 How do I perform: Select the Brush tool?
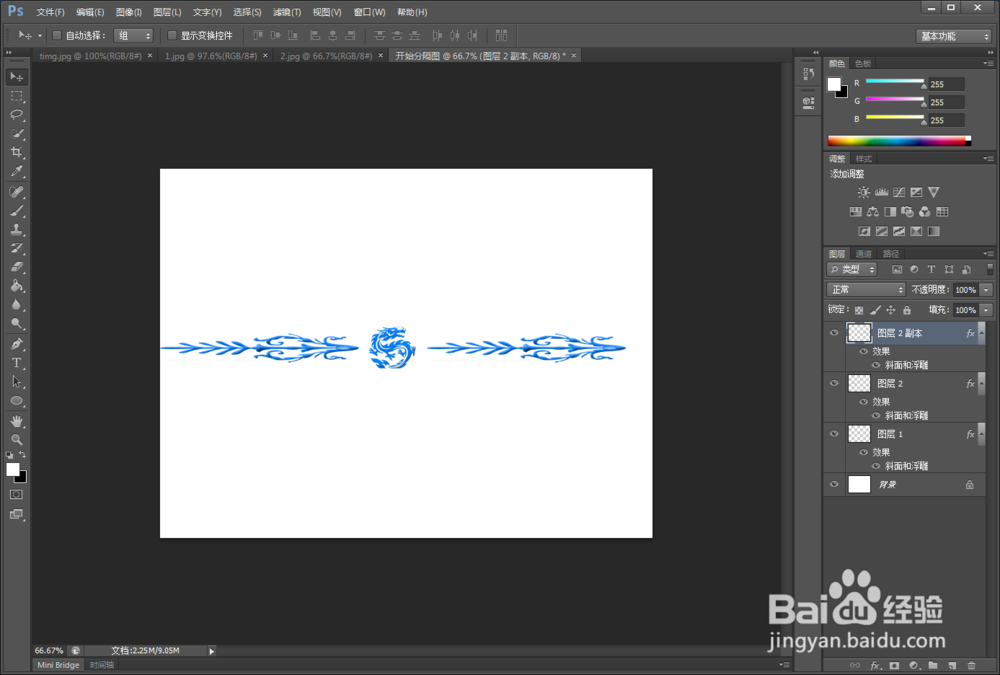pos(17,211)
